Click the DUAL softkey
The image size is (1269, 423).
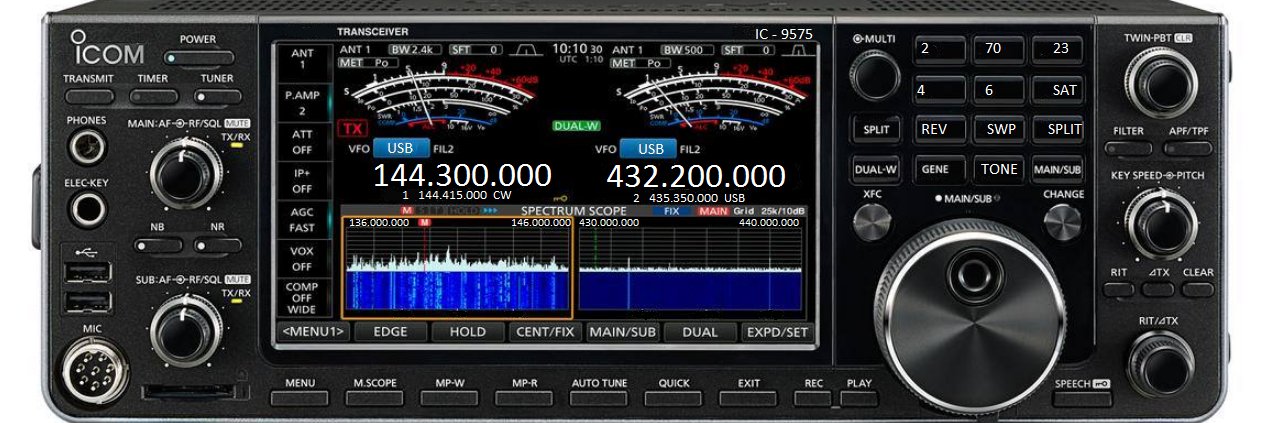[699, 332]
